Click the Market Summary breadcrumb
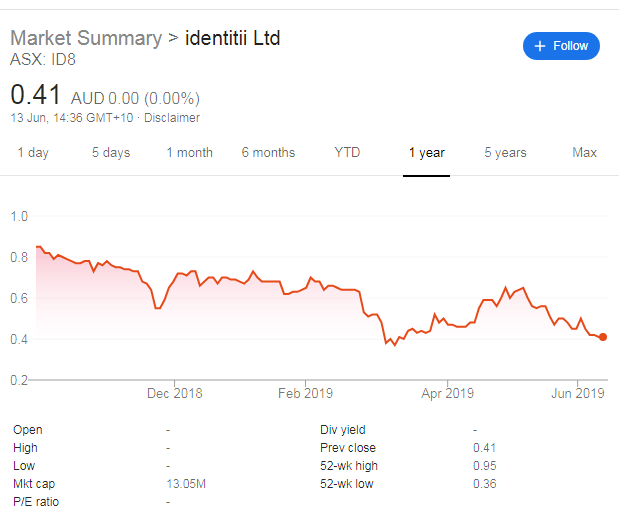Viewport: 619px width, 512px height. click(85, 38)
